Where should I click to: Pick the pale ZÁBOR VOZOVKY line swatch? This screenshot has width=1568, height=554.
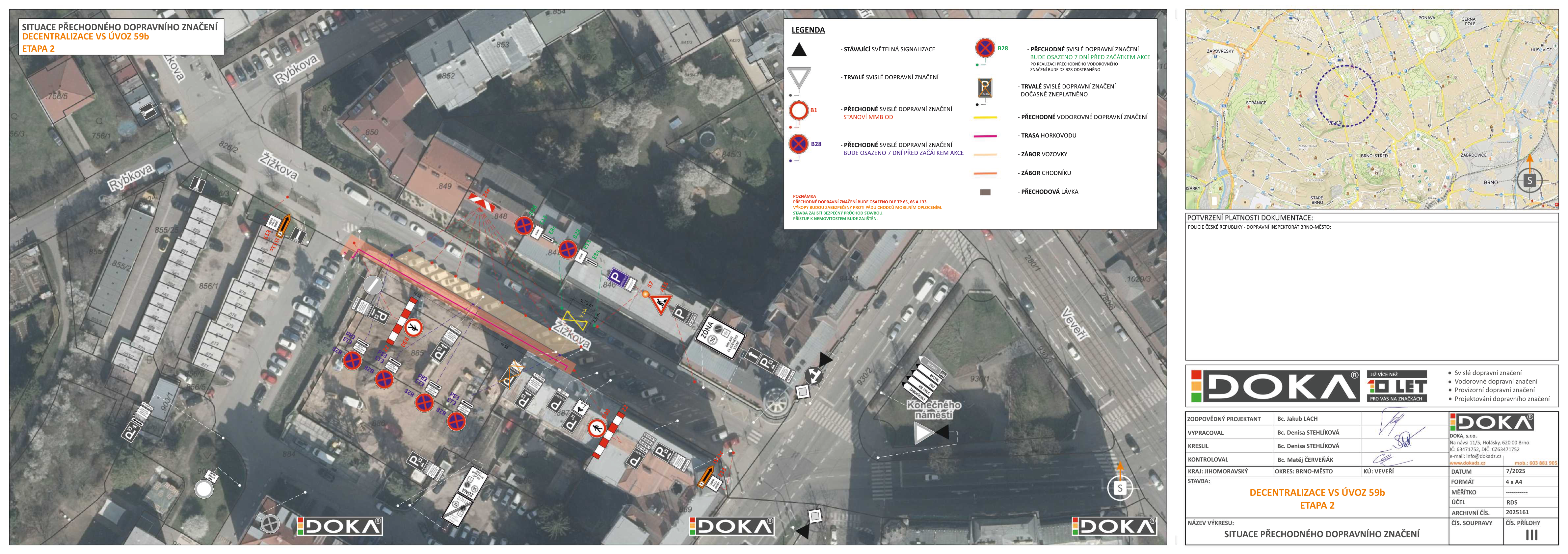(x=985, y=155)
